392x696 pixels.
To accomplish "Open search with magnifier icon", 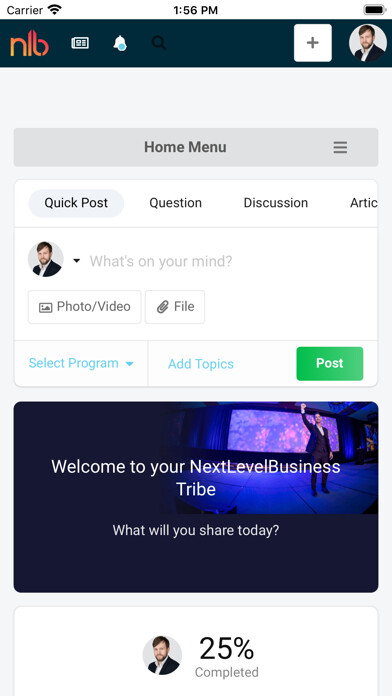I will 159,43.
